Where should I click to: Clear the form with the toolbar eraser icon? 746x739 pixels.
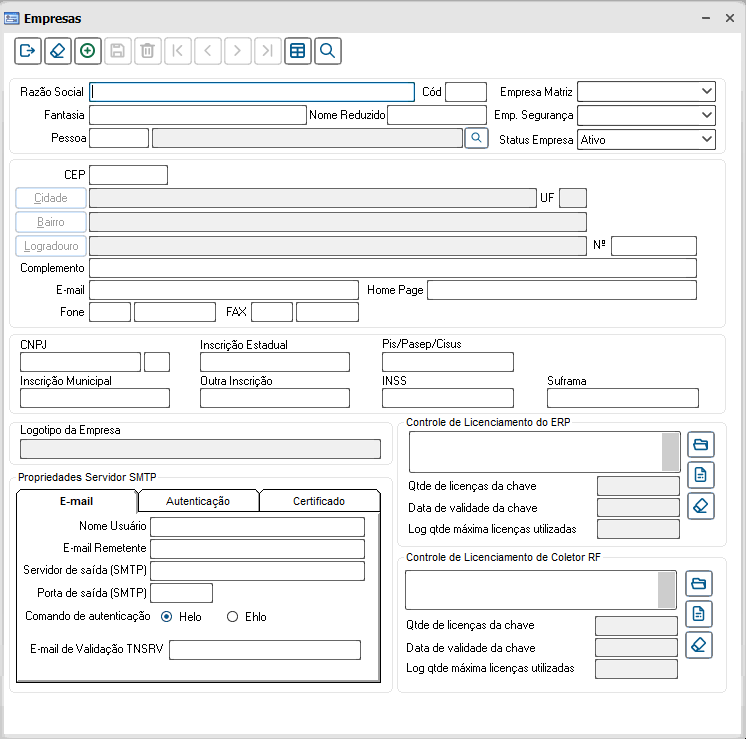pyautogui.click(x=58, y=51)
